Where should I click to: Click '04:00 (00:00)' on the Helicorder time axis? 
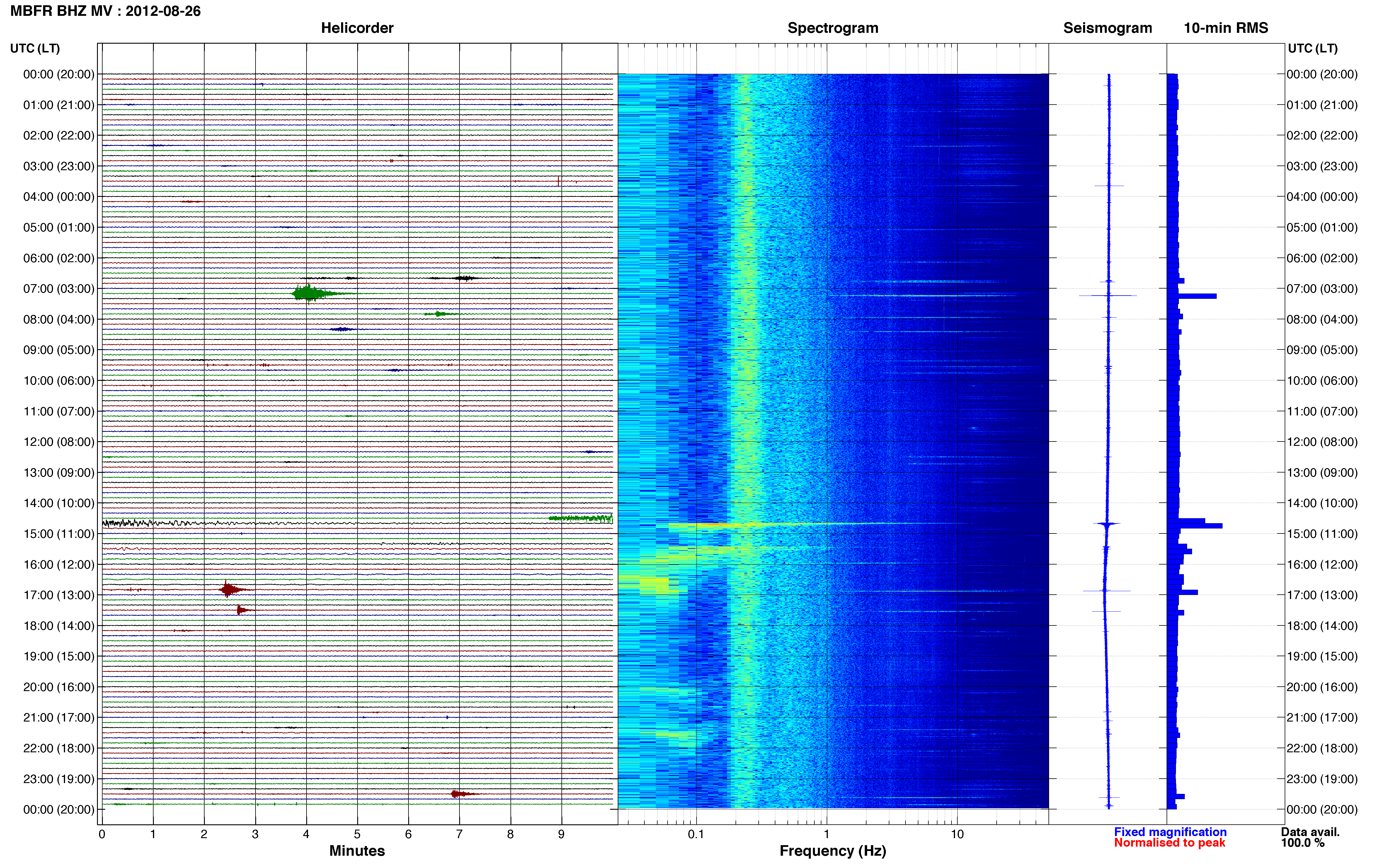[x=59, y=197]
